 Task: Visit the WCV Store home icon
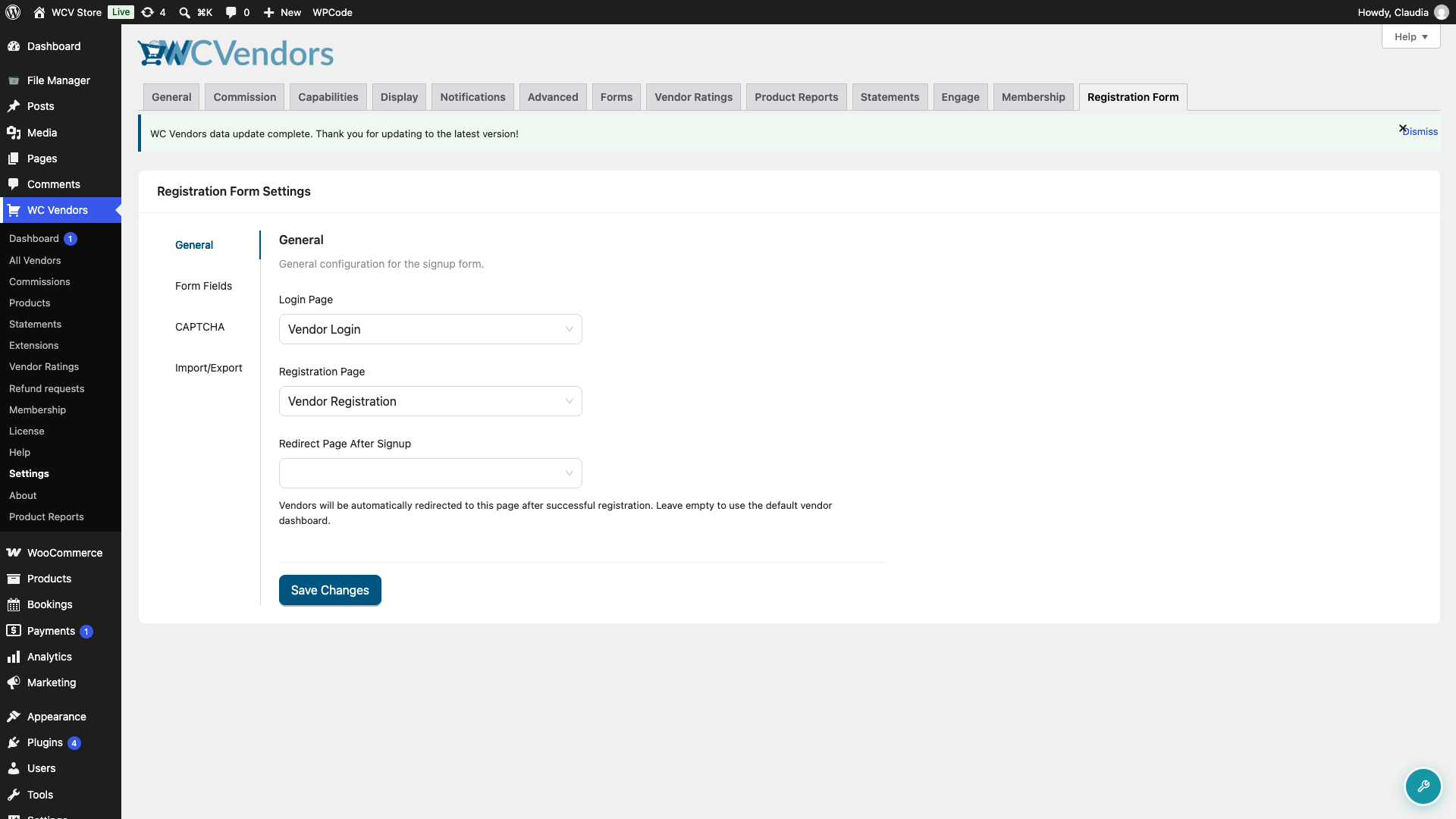(x=39, y=12)
